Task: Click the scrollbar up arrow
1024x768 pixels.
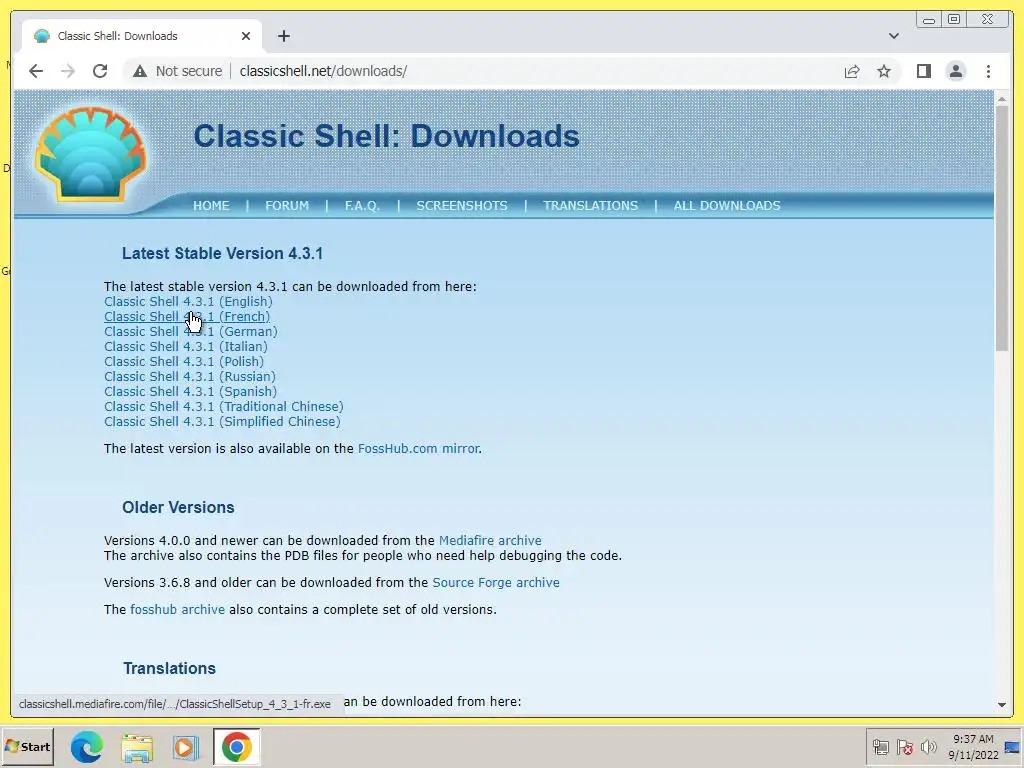Action: click(x=1002, y=99)
